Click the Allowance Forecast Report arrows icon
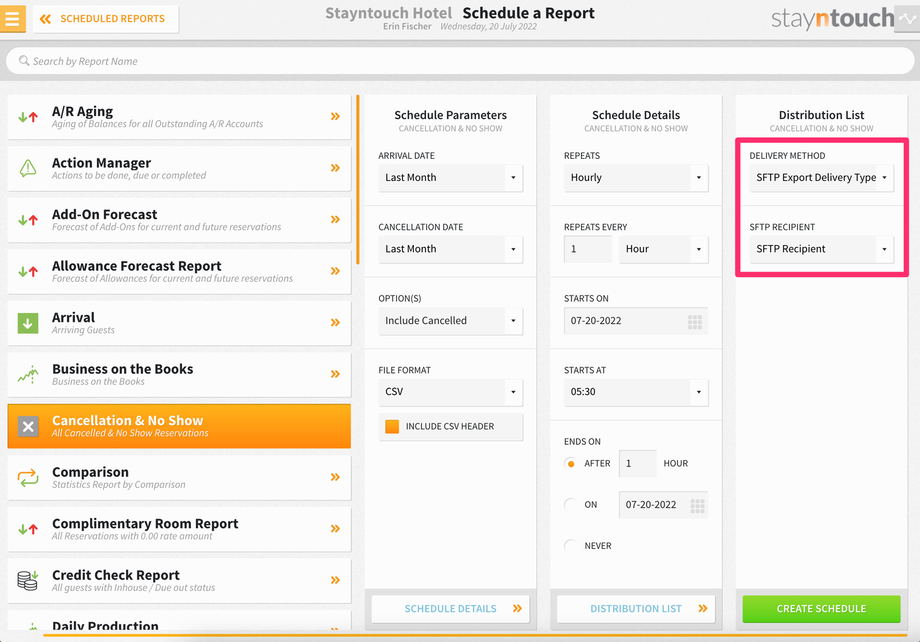The width and height of the screenshot is (920, 642). [x=28, y=271]
